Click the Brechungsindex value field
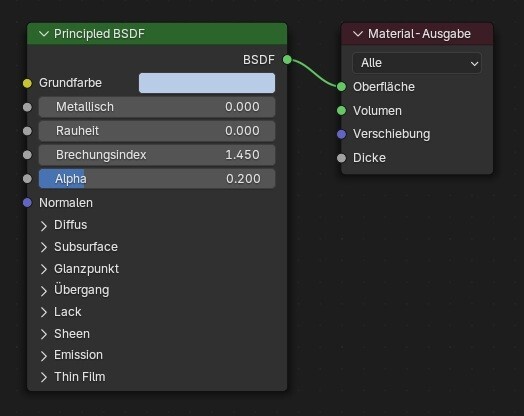 tap(157, 155)
